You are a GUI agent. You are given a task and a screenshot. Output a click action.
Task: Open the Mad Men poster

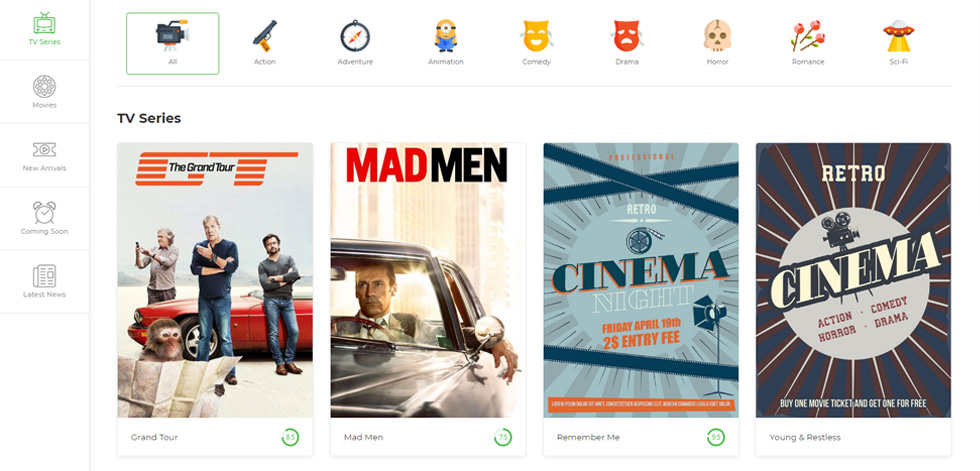point(428,280)
